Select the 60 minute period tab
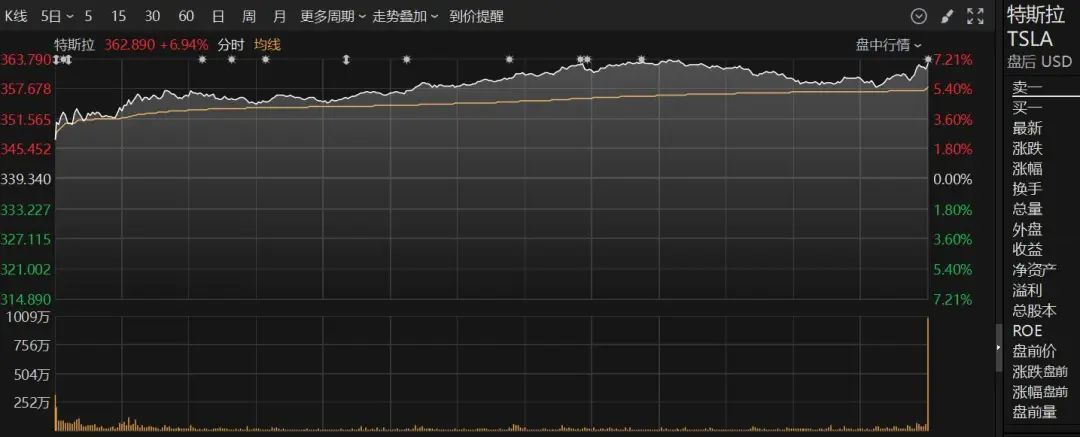Screen dimensions: 1080x437 pyautogui.click(x=186, y=17)
